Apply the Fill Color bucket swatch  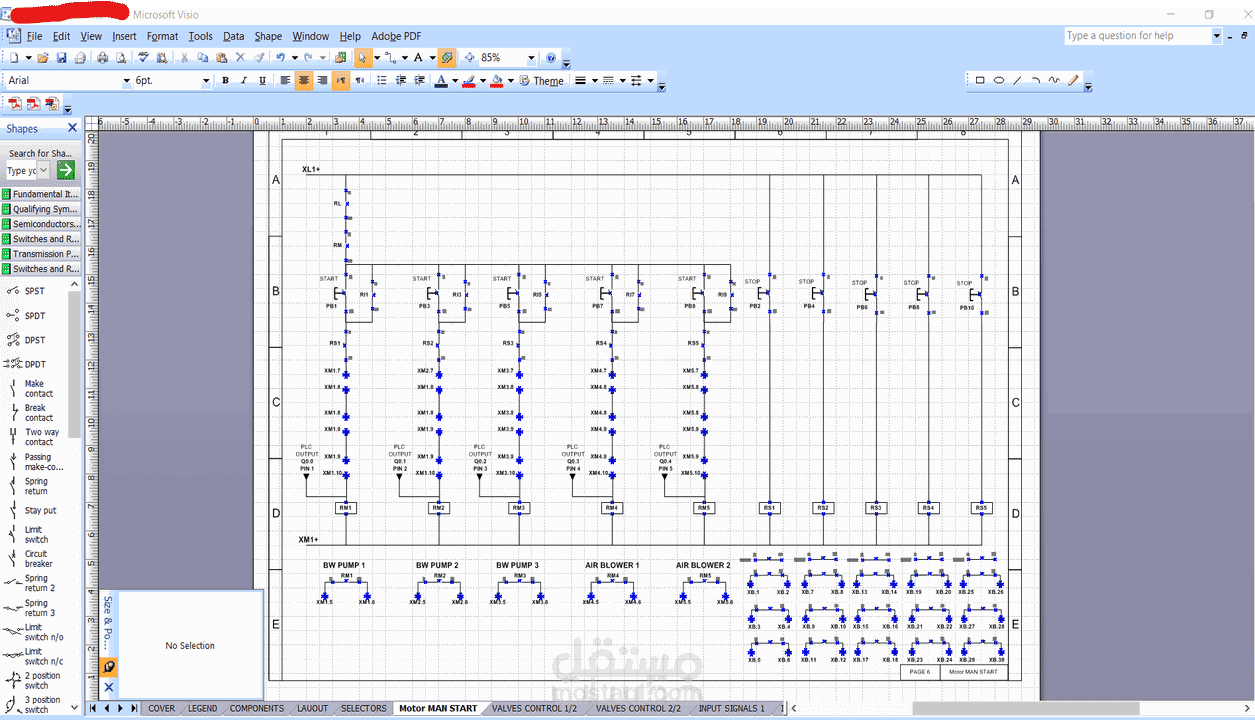tap(496, 81)
